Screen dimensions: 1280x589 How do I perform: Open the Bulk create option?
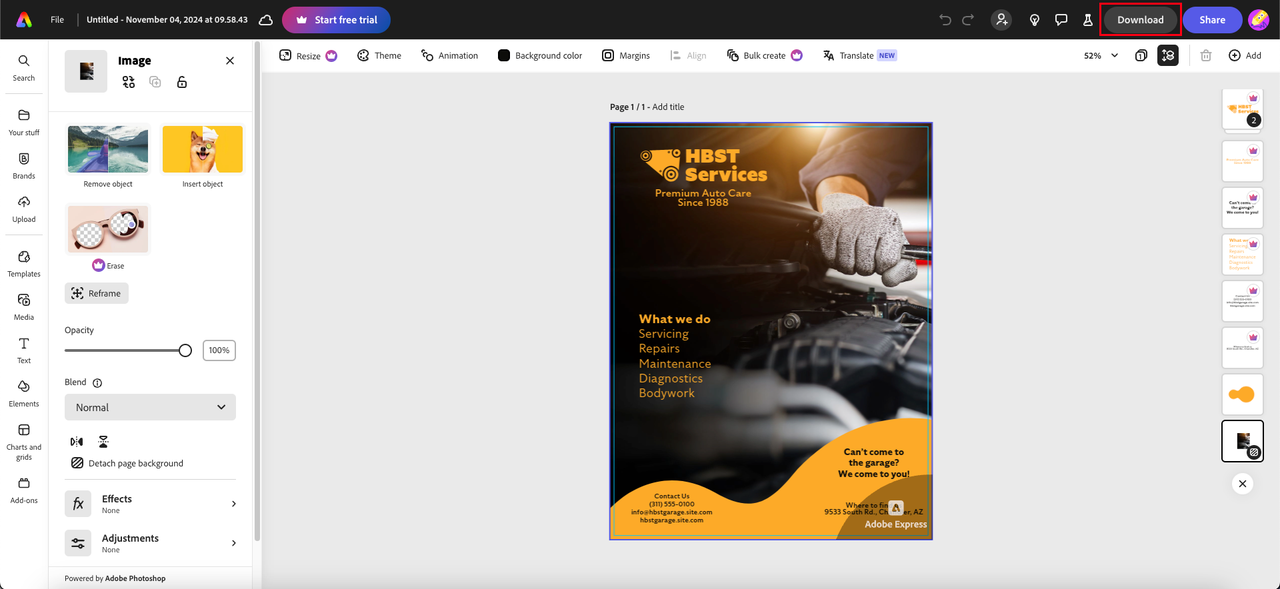[765, 56]
